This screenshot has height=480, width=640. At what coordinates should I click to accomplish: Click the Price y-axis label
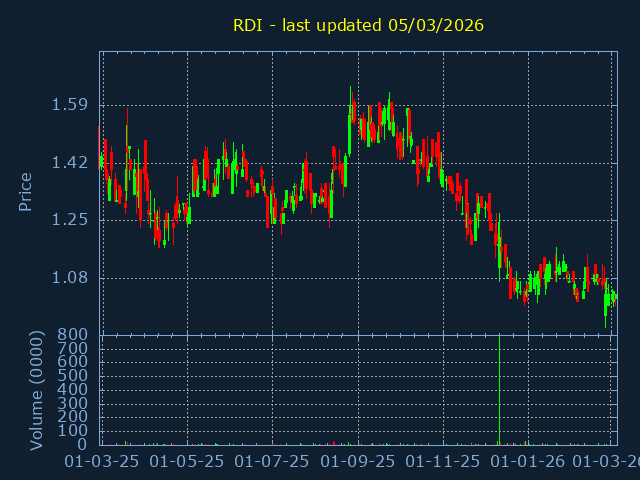point(26,191)
